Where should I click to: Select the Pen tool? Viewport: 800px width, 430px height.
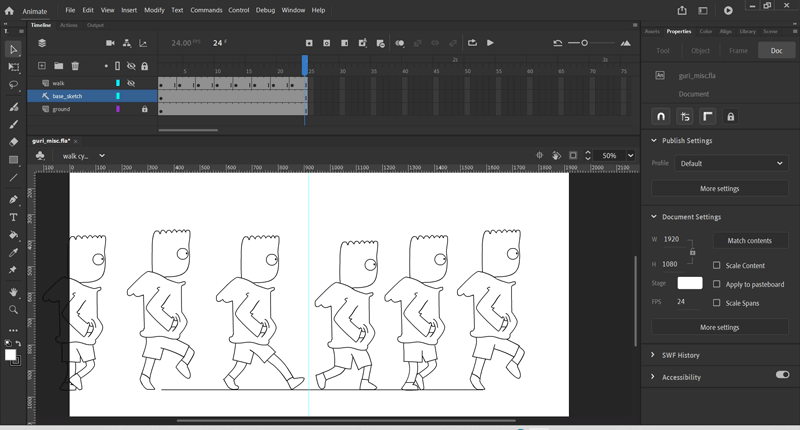pos(13,199)
